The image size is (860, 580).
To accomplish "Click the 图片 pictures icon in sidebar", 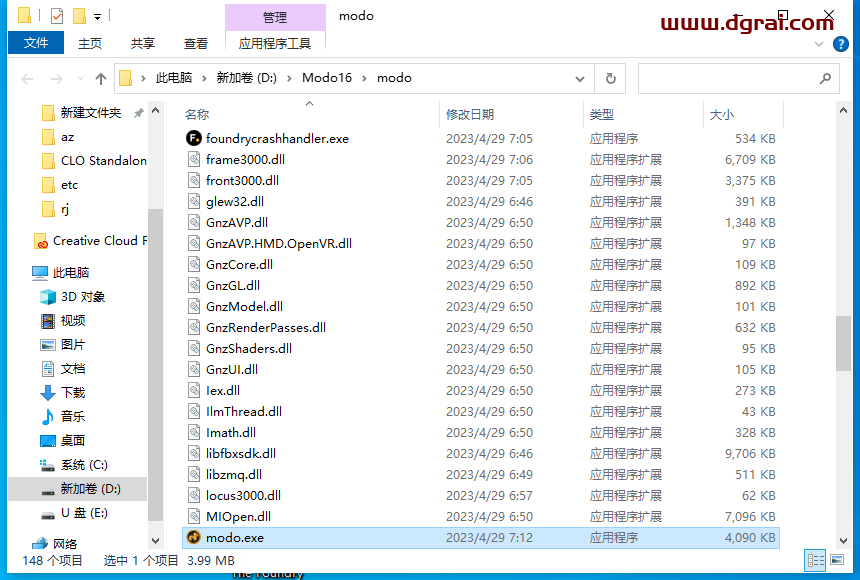I will point(48,345).
